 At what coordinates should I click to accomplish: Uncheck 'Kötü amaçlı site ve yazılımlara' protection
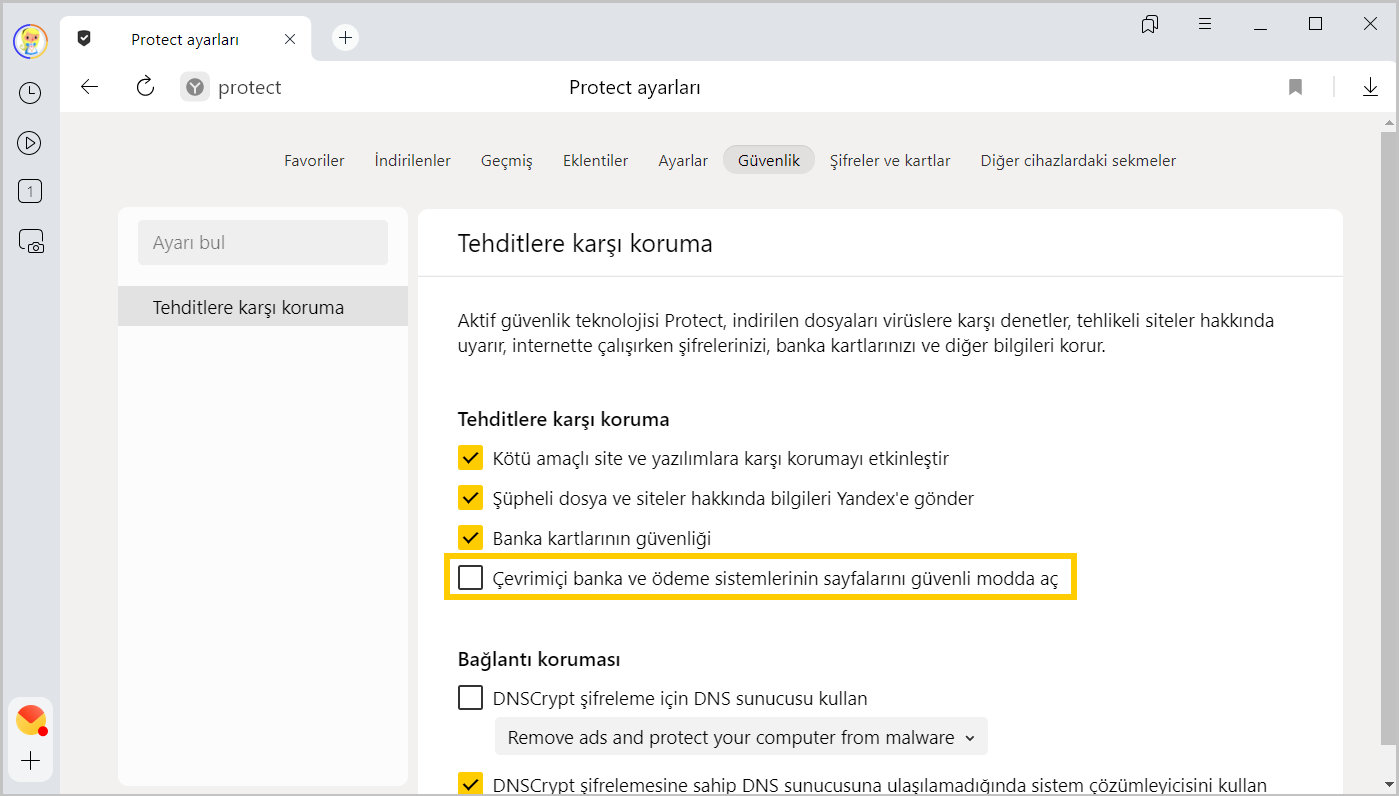[470, 458]
